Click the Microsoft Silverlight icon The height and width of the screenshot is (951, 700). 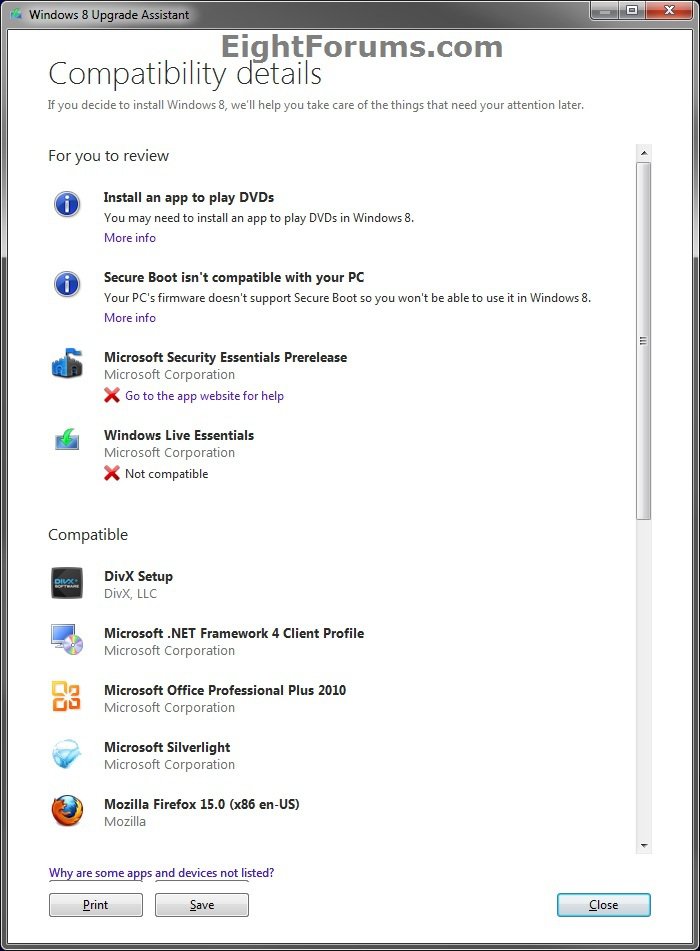pos(67,754)
